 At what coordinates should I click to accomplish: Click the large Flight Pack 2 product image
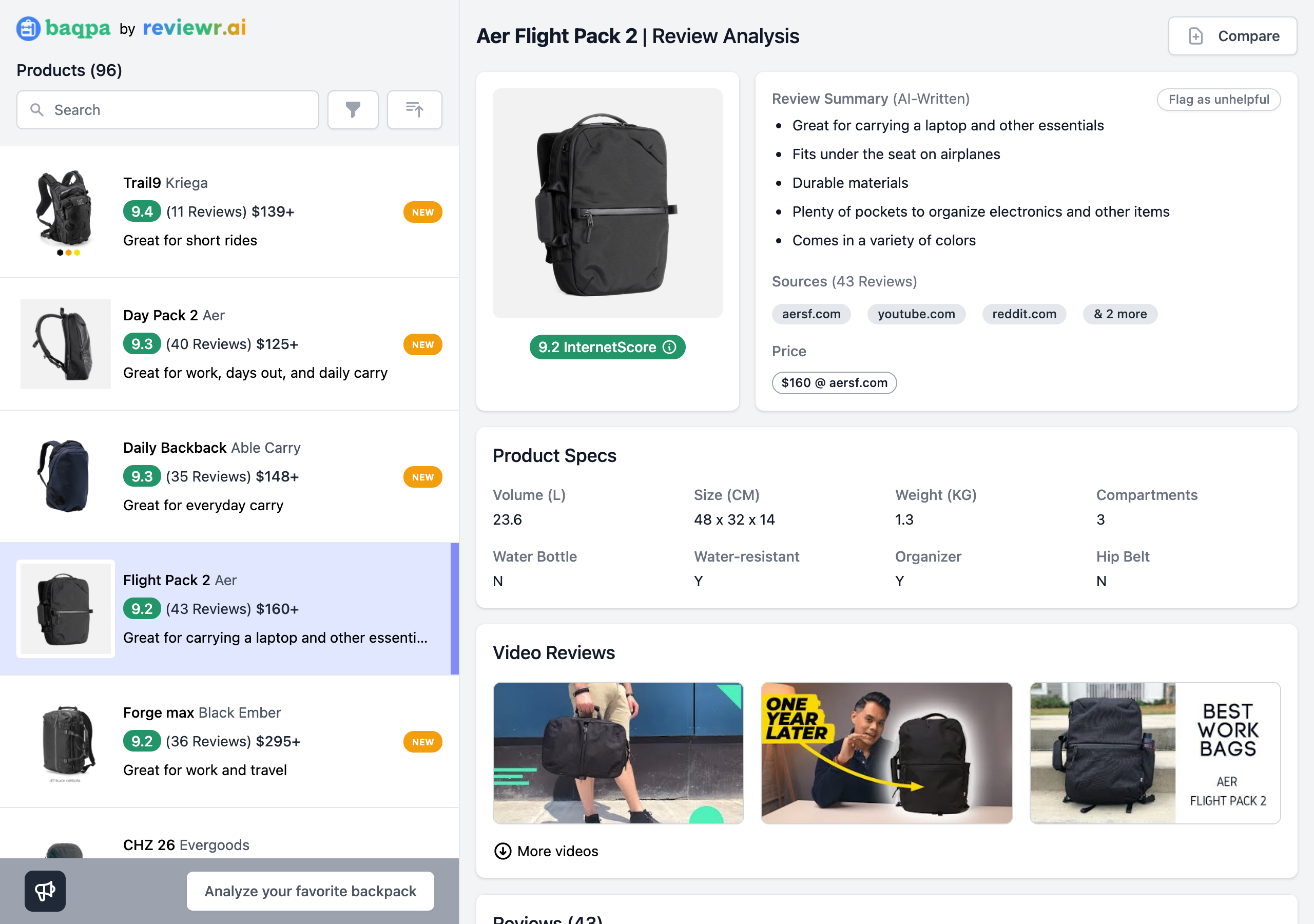coord(607,203)
